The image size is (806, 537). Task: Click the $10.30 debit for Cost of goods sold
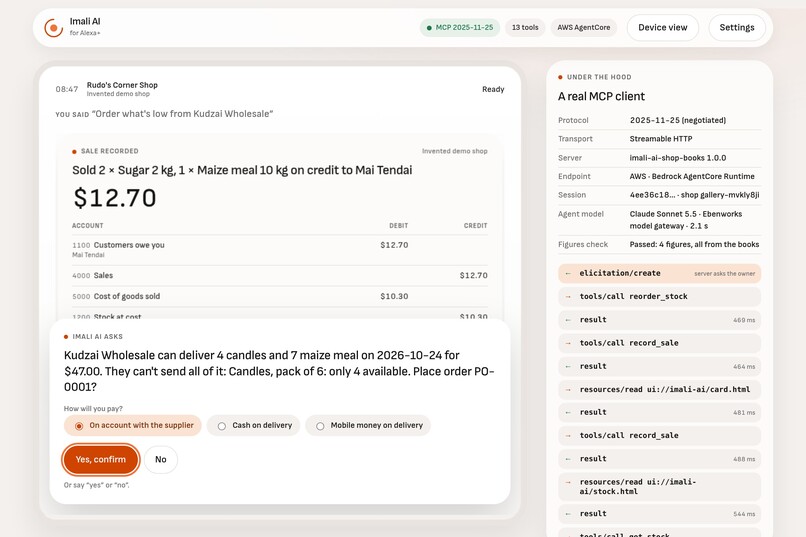tap(394, 297)
